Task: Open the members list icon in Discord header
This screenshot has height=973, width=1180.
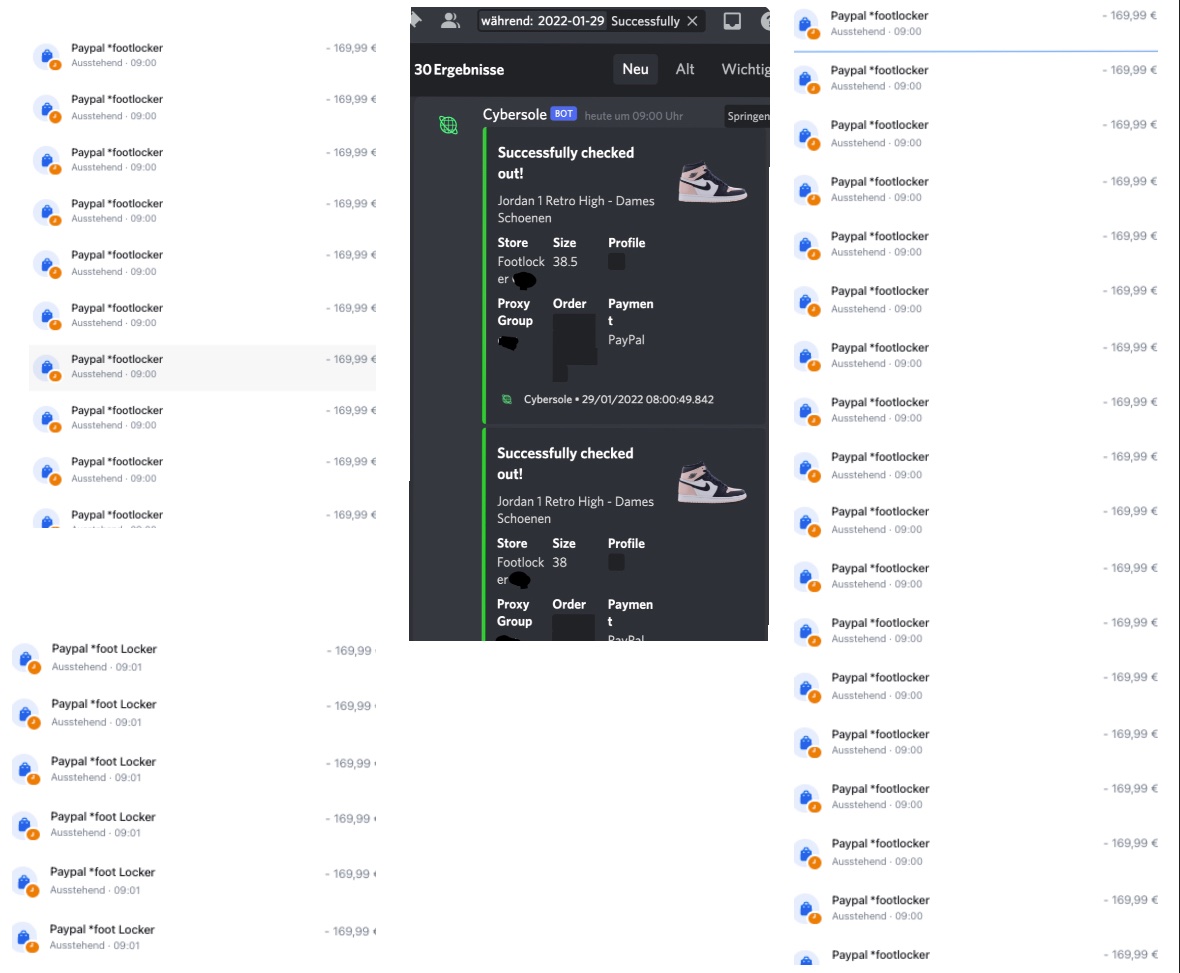Action: (450, 21)
